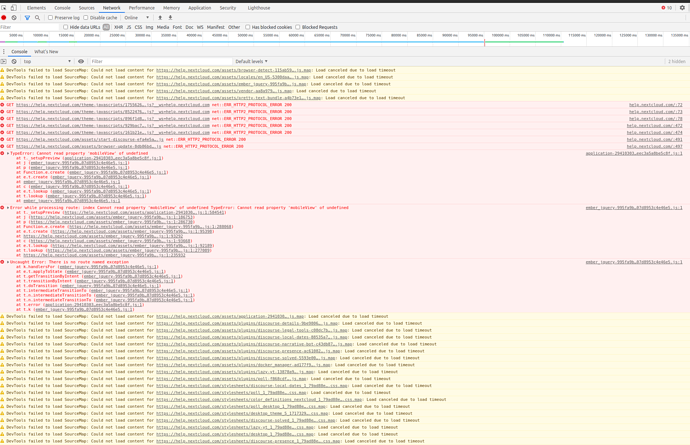Image resolution: width=690 pixels, height=445 pixels.
Task: Select the All filter type button
Action: [106, 27]
